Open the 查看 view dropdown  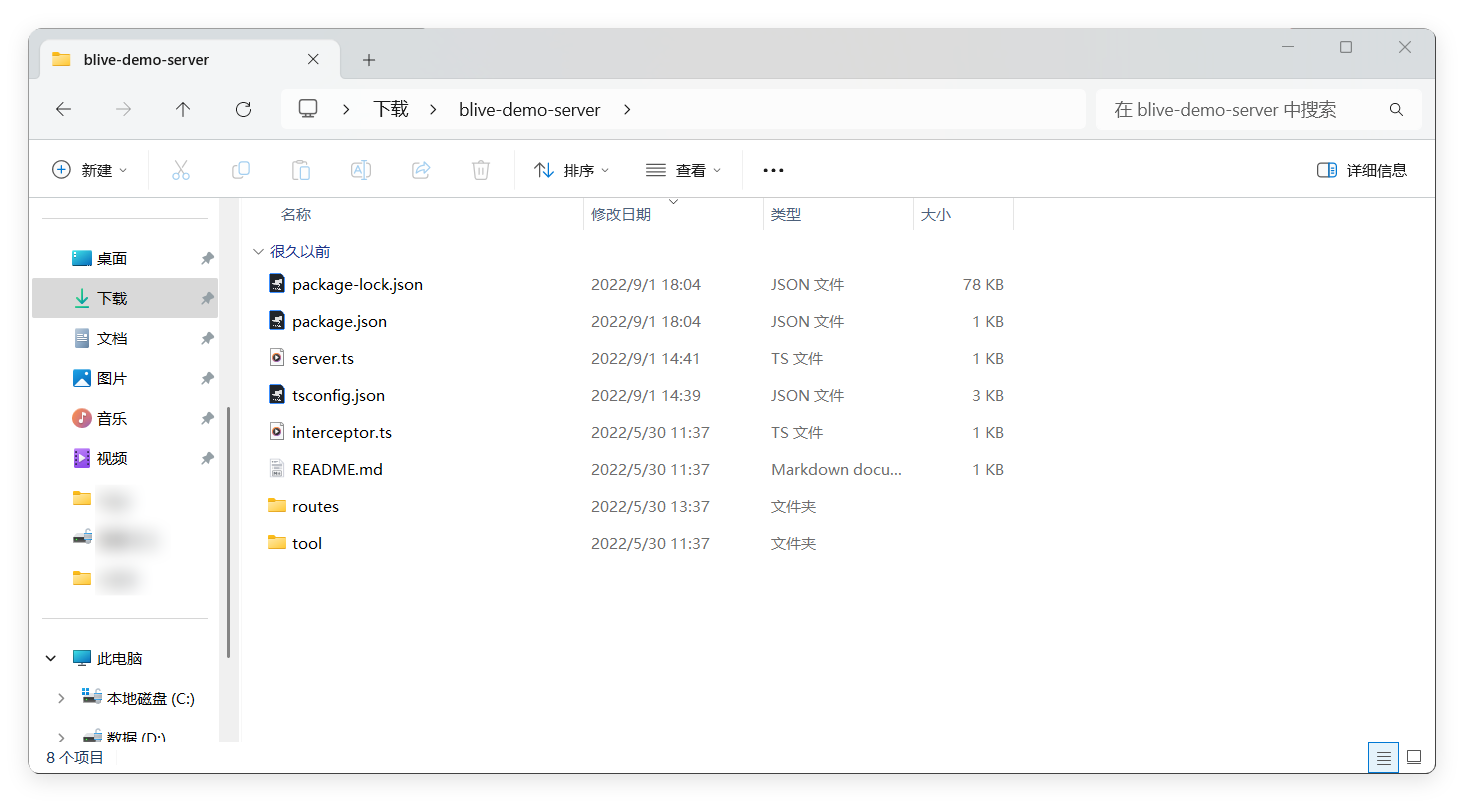point(684,170)
